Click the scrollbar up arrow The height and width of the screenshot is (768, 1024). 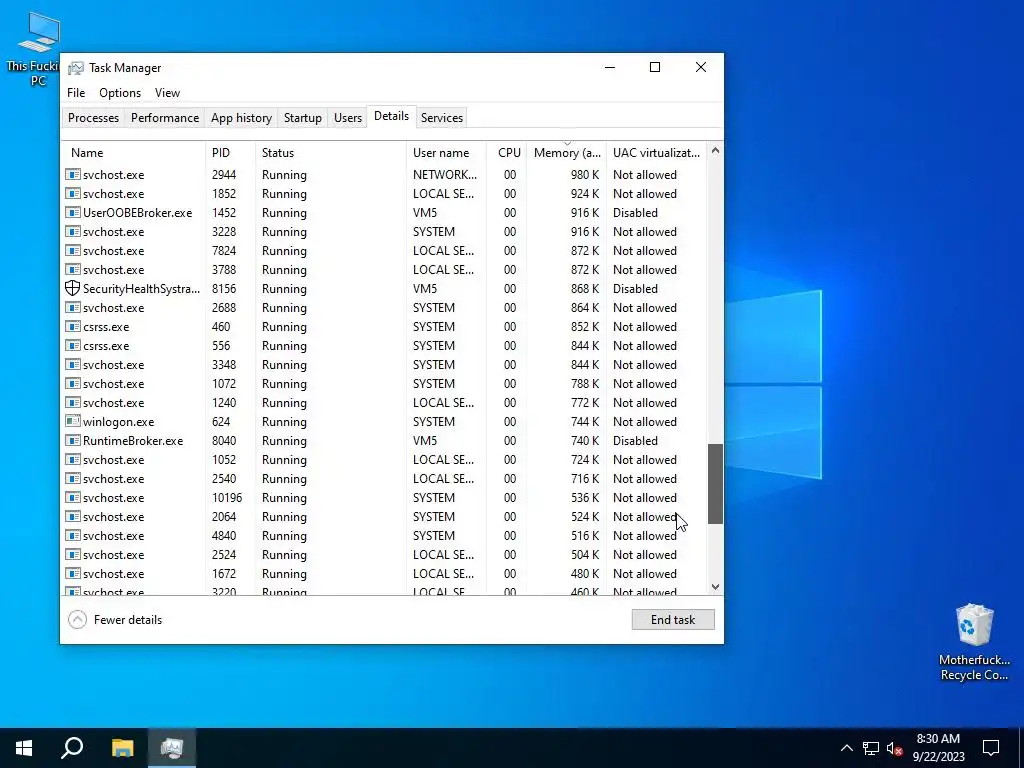tap(715, 151)
